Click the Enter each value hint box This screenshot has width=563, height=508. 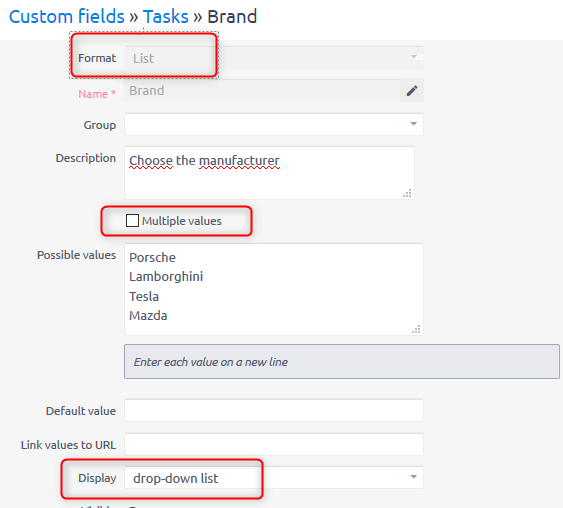pyautogui.click(x=342, y=362)
